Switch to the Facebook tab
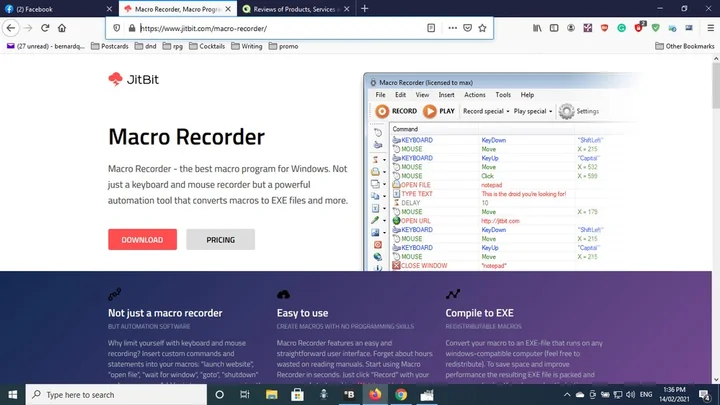Screen dimensions: 720x405 (50, 8)
